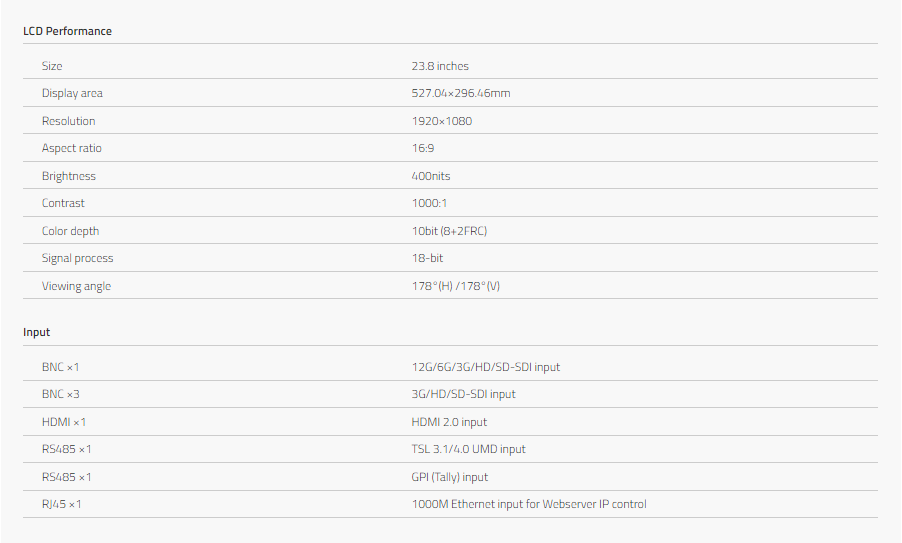This screenshot has width=902, height=543.
Task: Click the TSL 3.1/4.0 UMD input text
Action: (468, 449)
